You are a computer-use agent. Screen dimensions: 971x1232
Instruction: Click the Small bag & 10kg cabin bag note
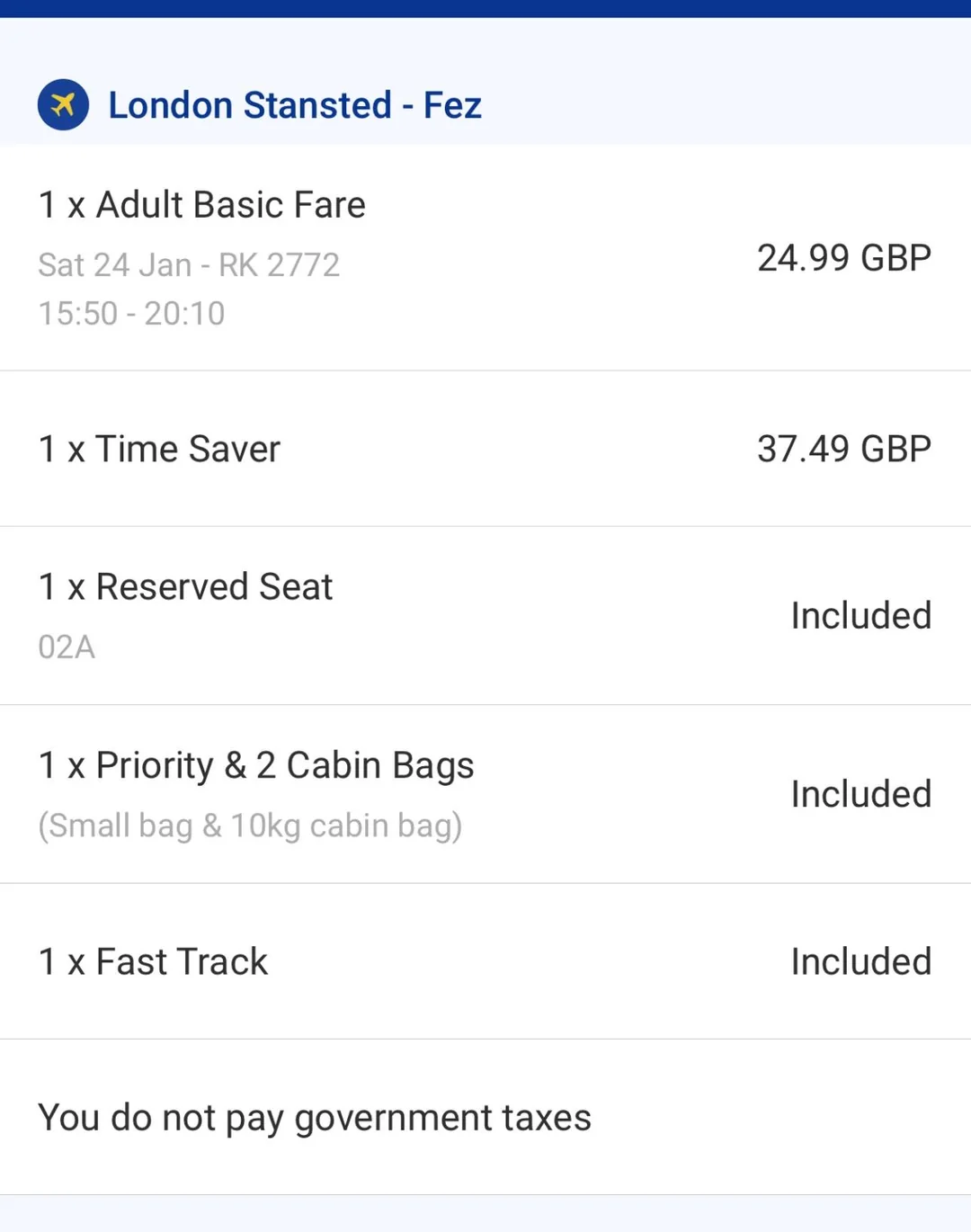250,826
